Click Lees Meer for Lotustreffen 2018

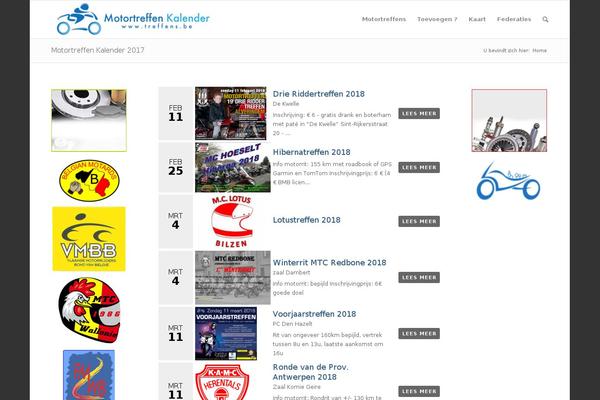point(419,221)
